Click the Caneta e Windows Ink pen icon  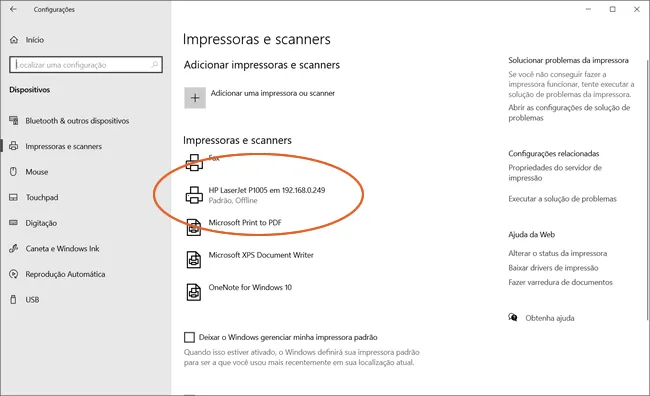(x=14, y=248)
